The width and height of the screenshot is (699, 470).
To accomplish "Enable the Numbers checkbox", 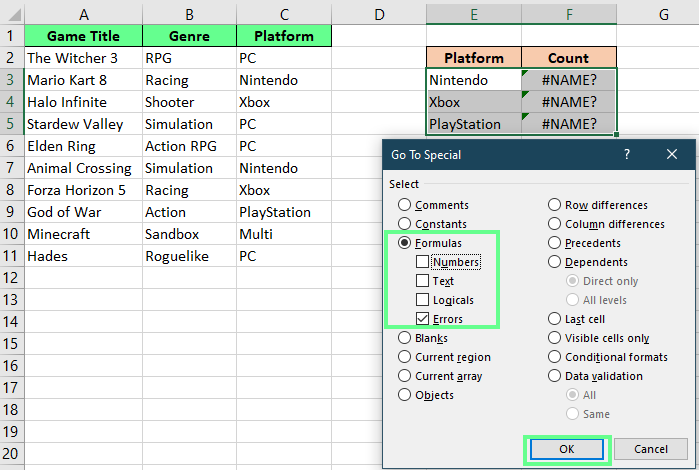I will pyautogui.click(x=423, y=262).
